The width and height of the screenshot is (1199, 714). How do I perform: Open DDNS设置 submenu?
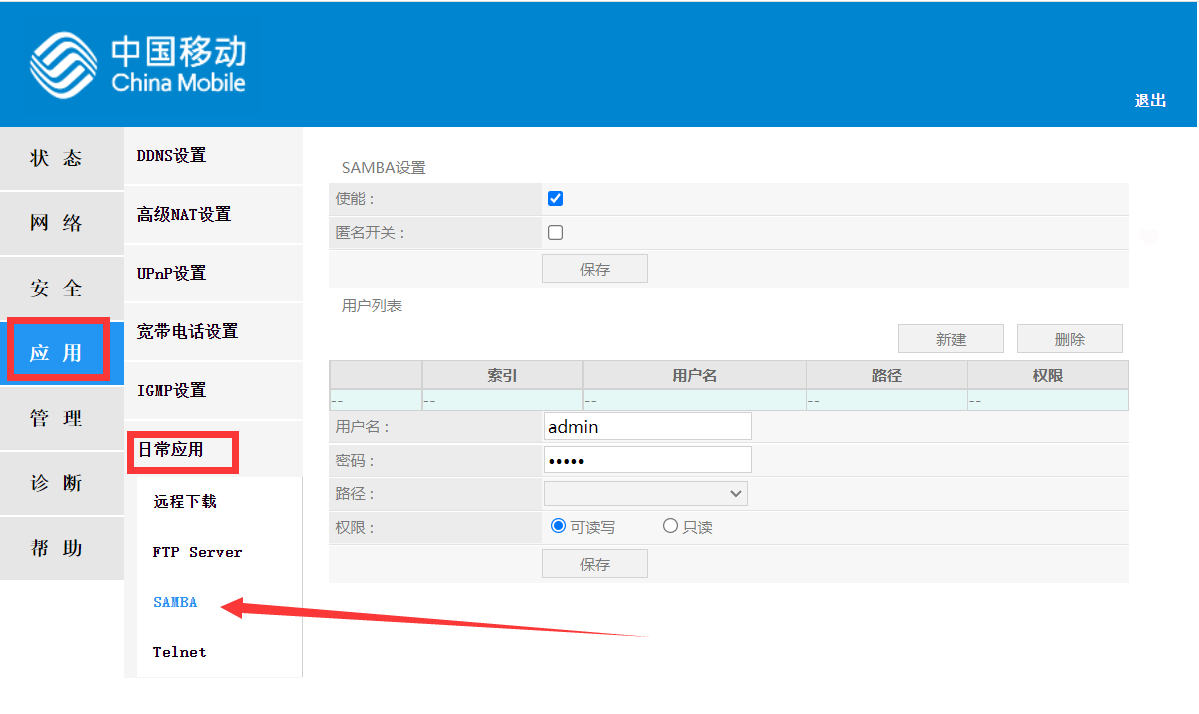(x=213, y=156)
